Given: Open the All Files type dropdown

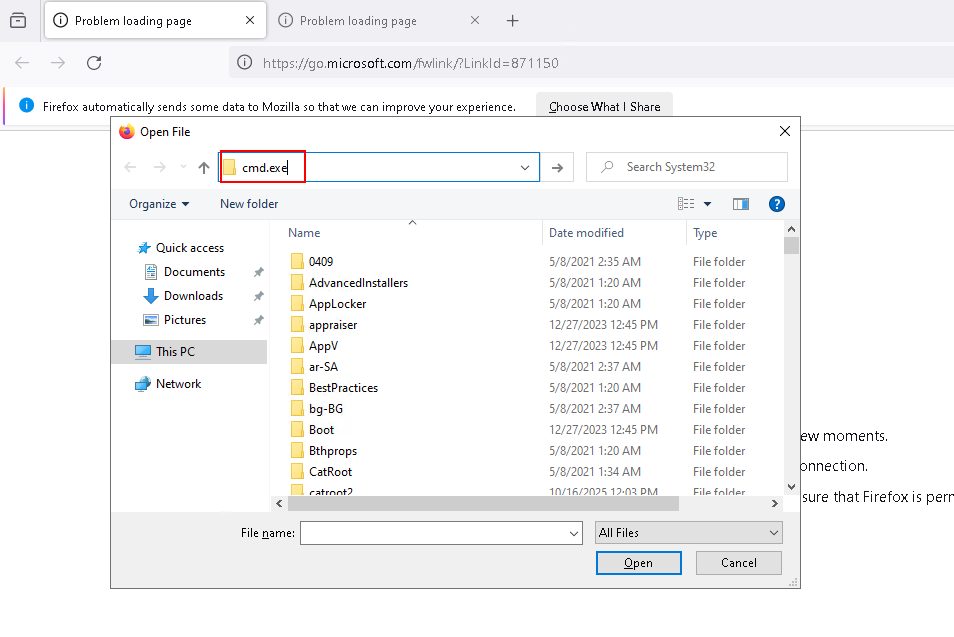Looking at the screenshot, I should point(689,533).
